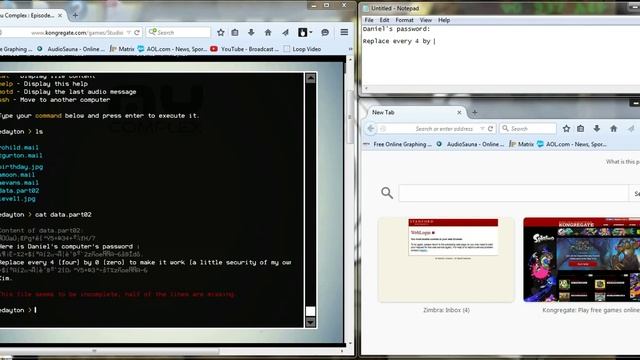Screen dimensions: 640x360
Task: Open Zimbra Inbox thumbnail tile
Action: [447, 260]
